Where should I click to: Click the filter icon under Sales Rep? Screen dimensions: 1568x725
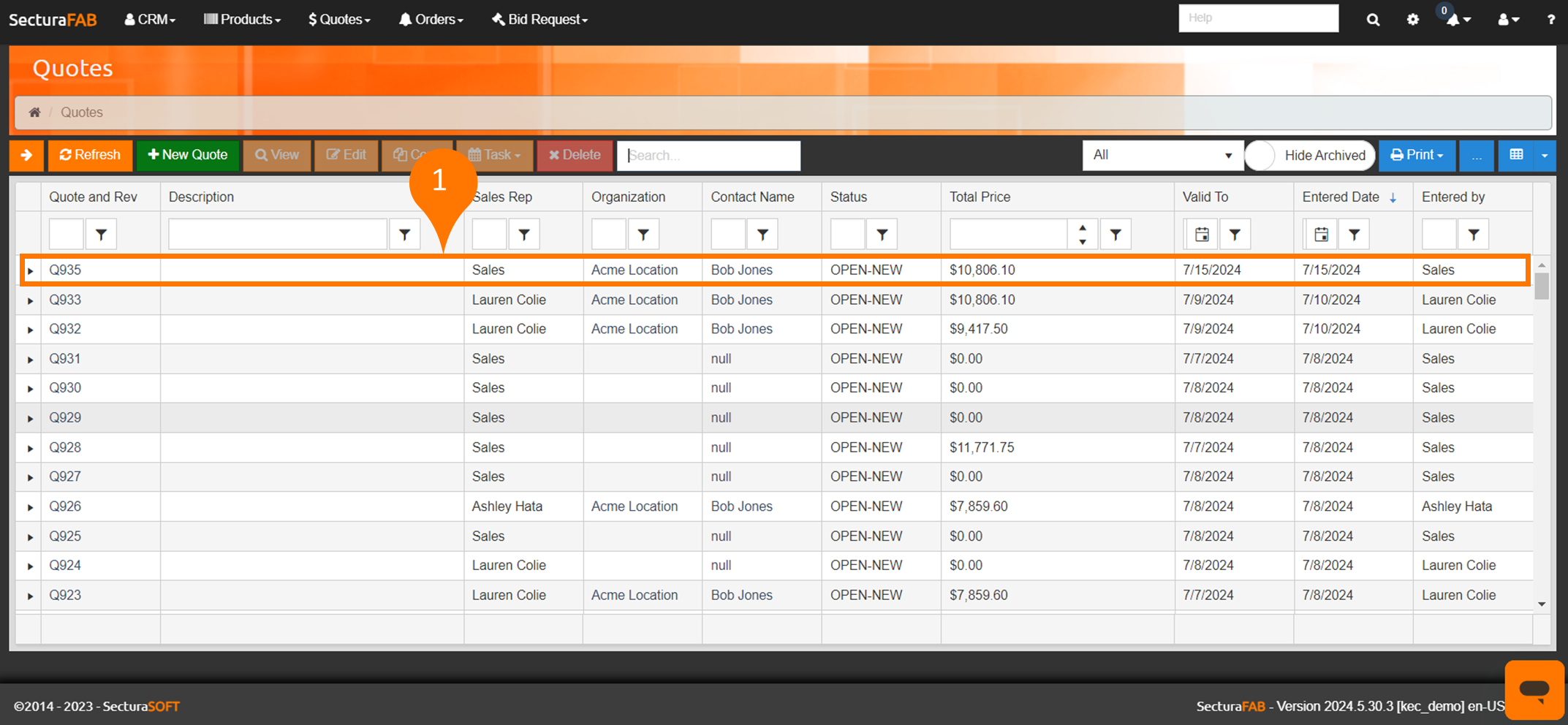point(523,235)
